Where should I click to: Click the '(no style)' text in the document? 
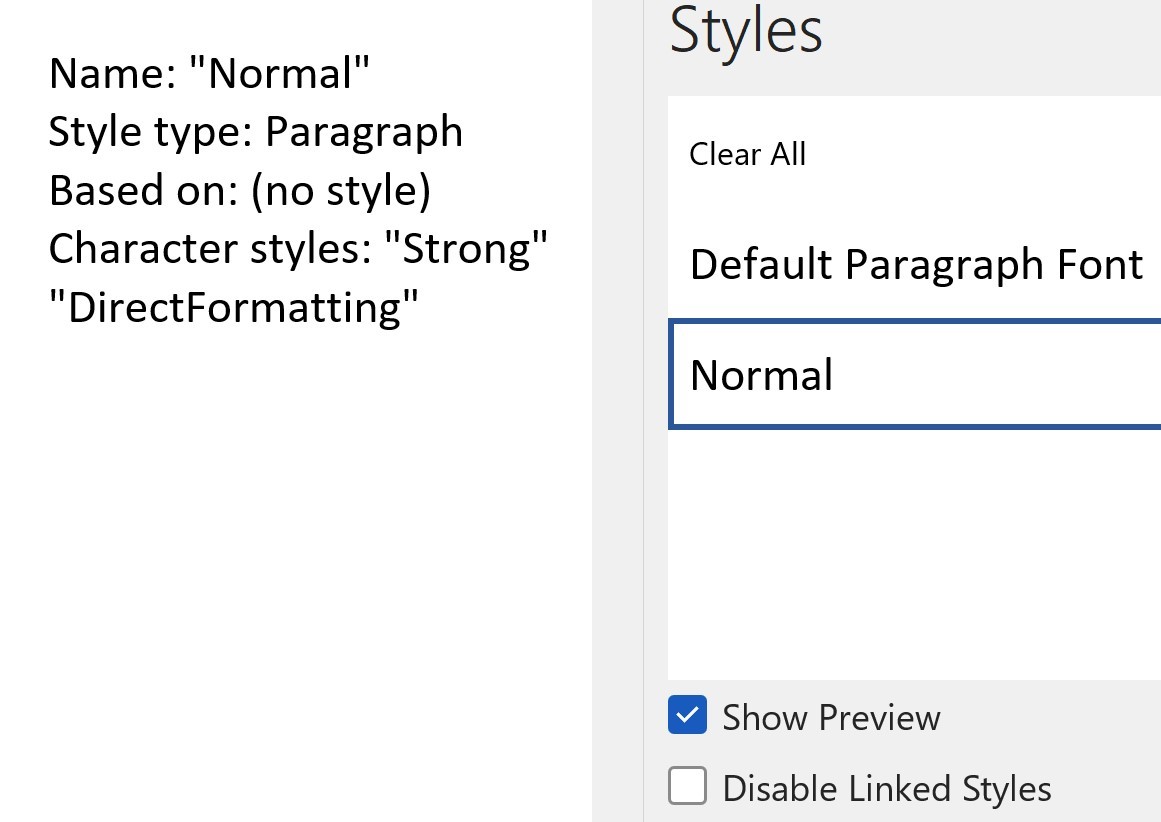click(x=341, y=191)
